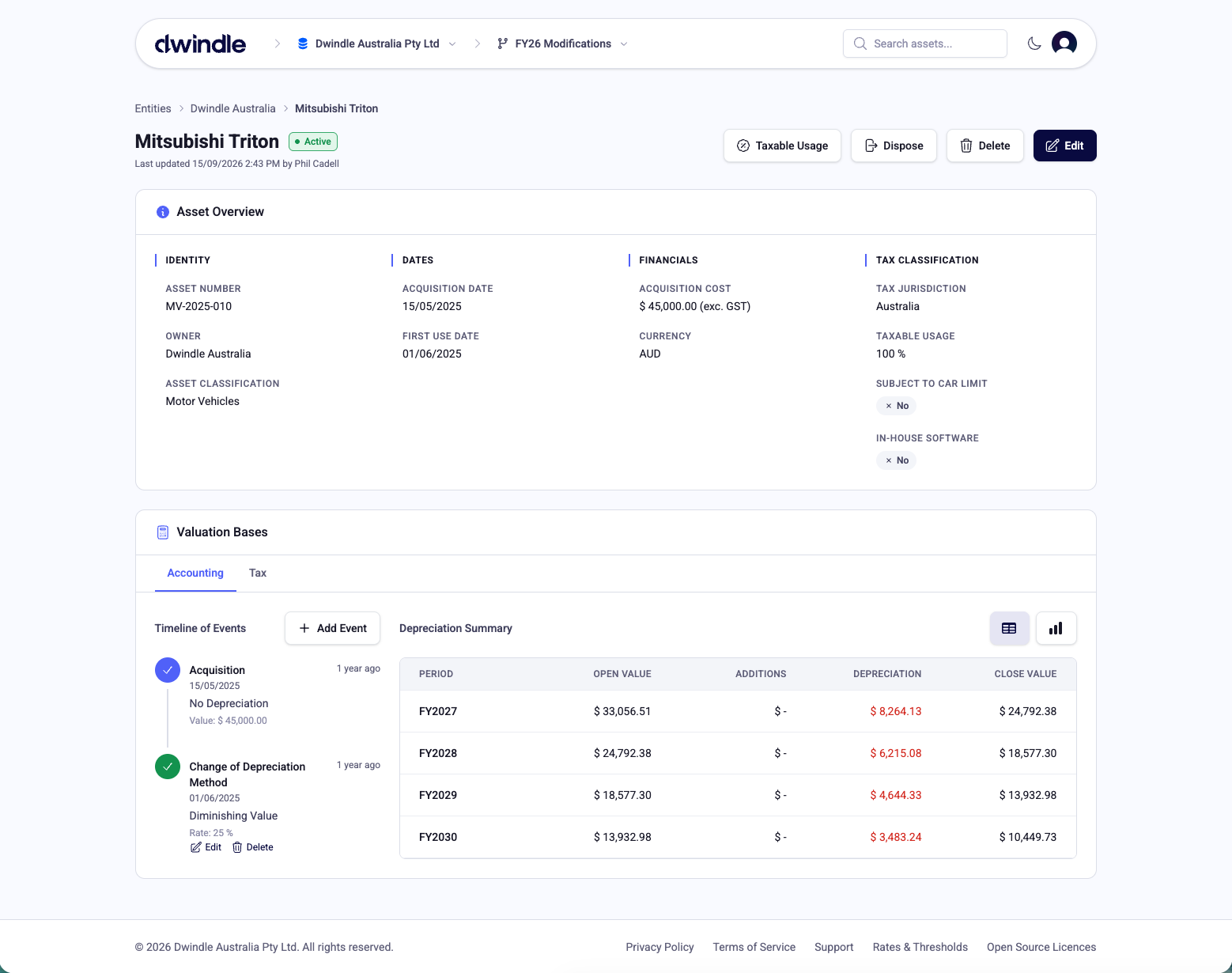
Task: Click the CLOSE VALUE column header
Action: pyautogui.click(x=1026, y=674)
